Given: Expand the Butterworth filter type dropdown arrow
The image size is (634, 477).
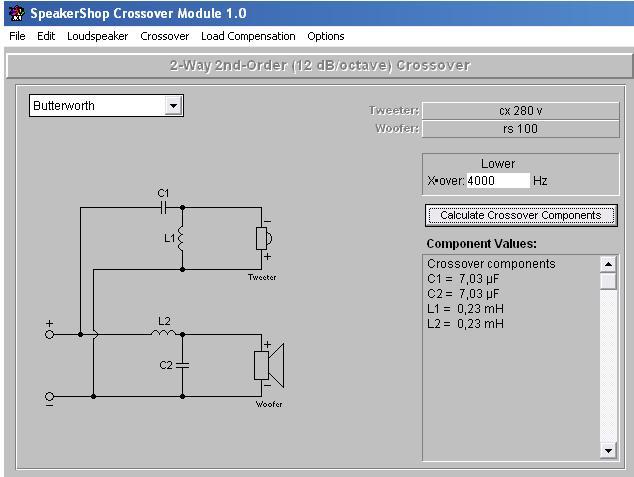Looking at the screenshot, I should point(173,106).
